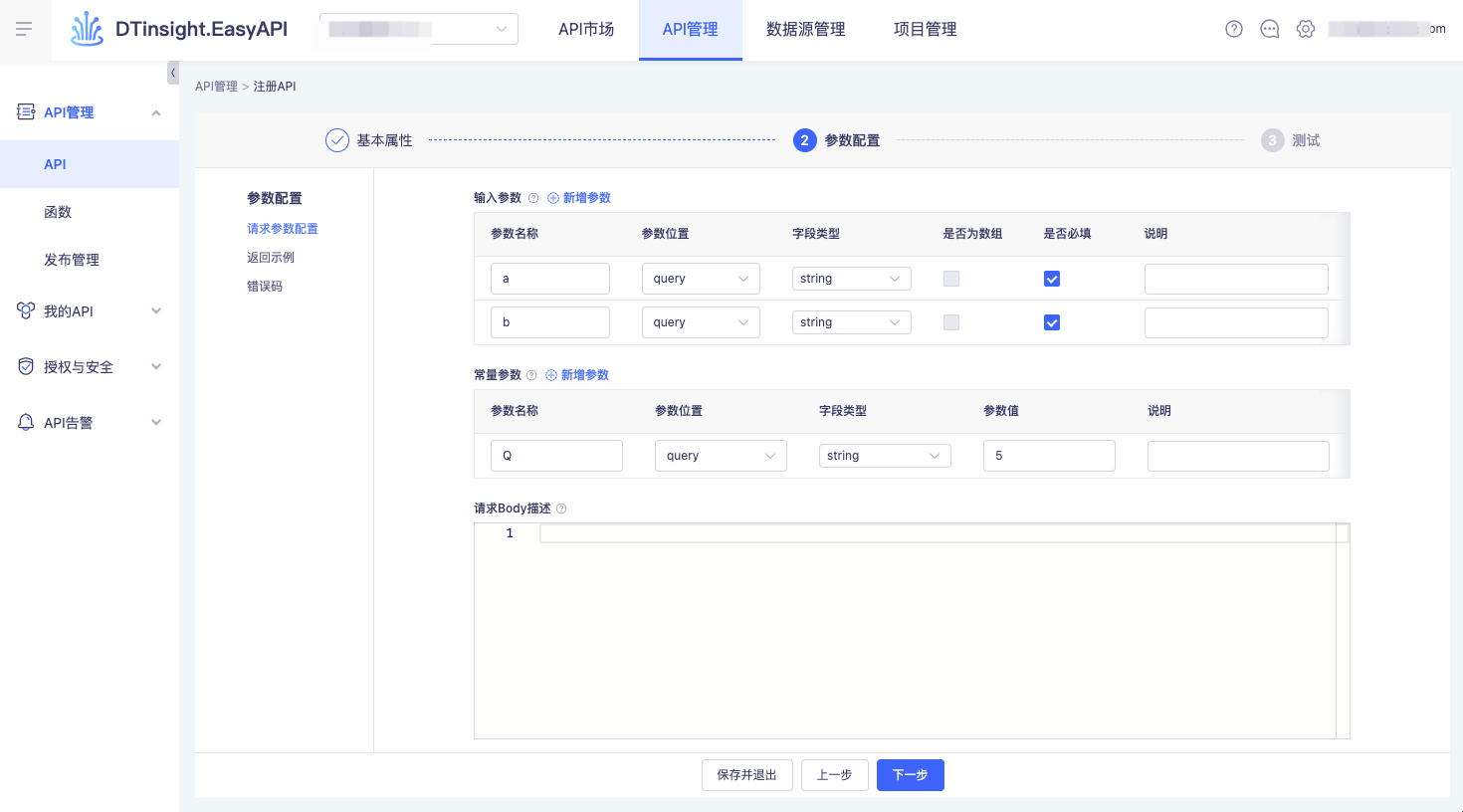Viewport: 1463px width, 812px height.
Task: Open the 数据源管理 top tab
Action: click(806, 30)
